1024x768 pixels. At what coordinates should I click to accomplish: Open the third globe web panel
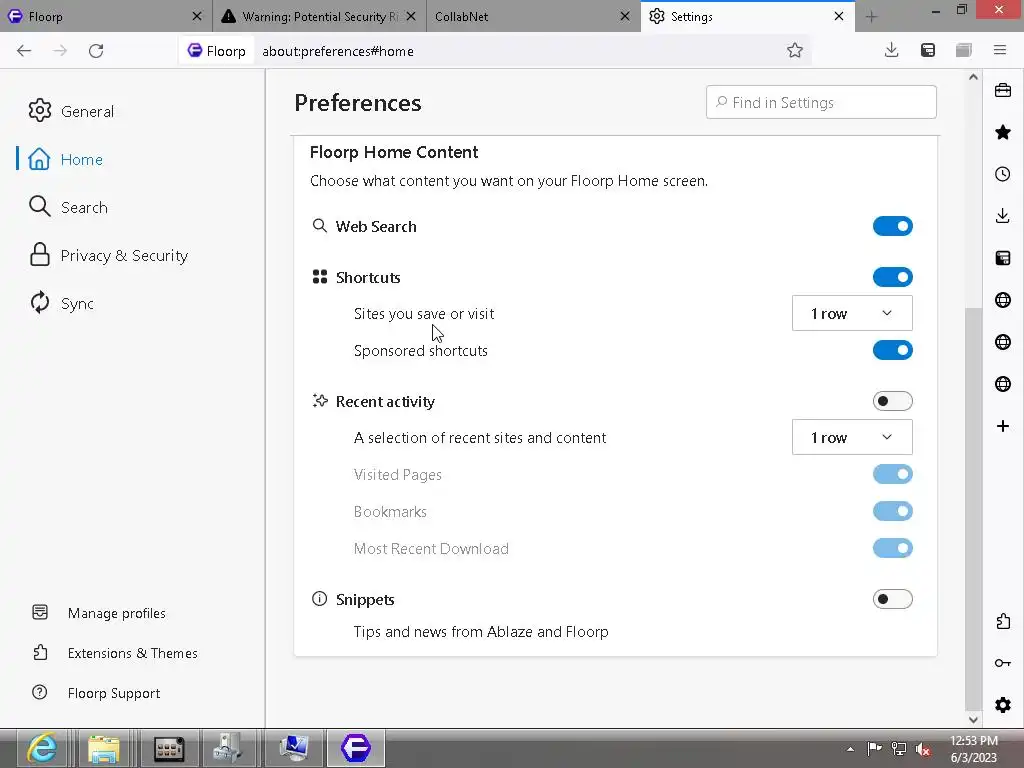(x=1003, y=383)
